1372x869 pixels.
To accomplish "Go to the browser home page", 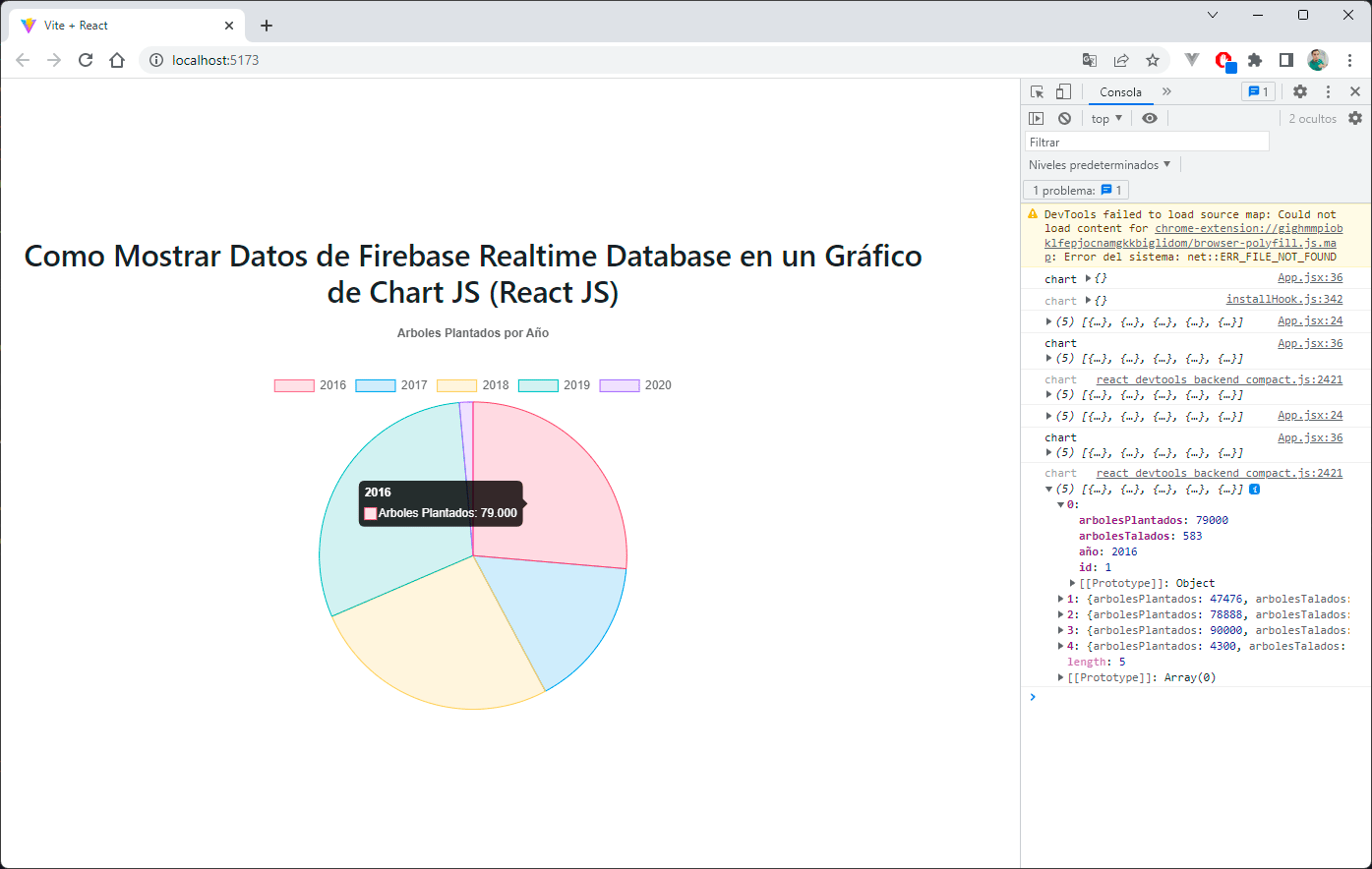I will [117, 60].
